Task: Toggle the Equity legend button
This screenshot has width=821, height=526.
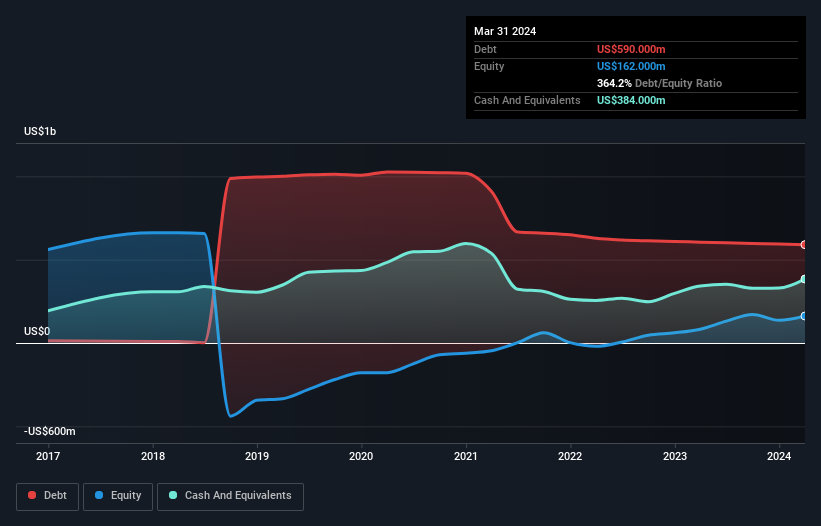Action: 118,496
